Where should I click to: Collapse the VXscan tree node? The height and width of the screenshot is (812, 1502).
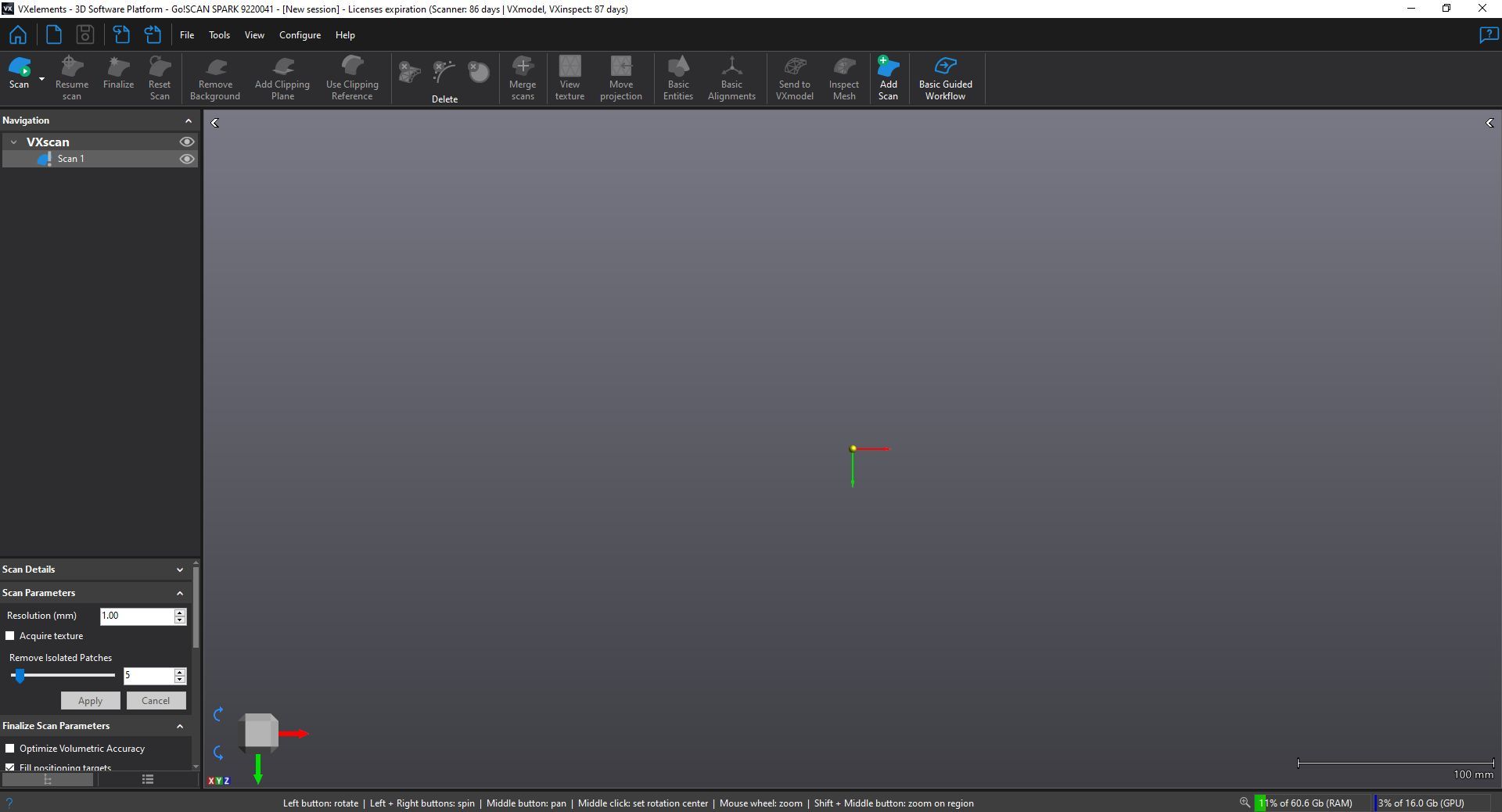pos(13,142)
